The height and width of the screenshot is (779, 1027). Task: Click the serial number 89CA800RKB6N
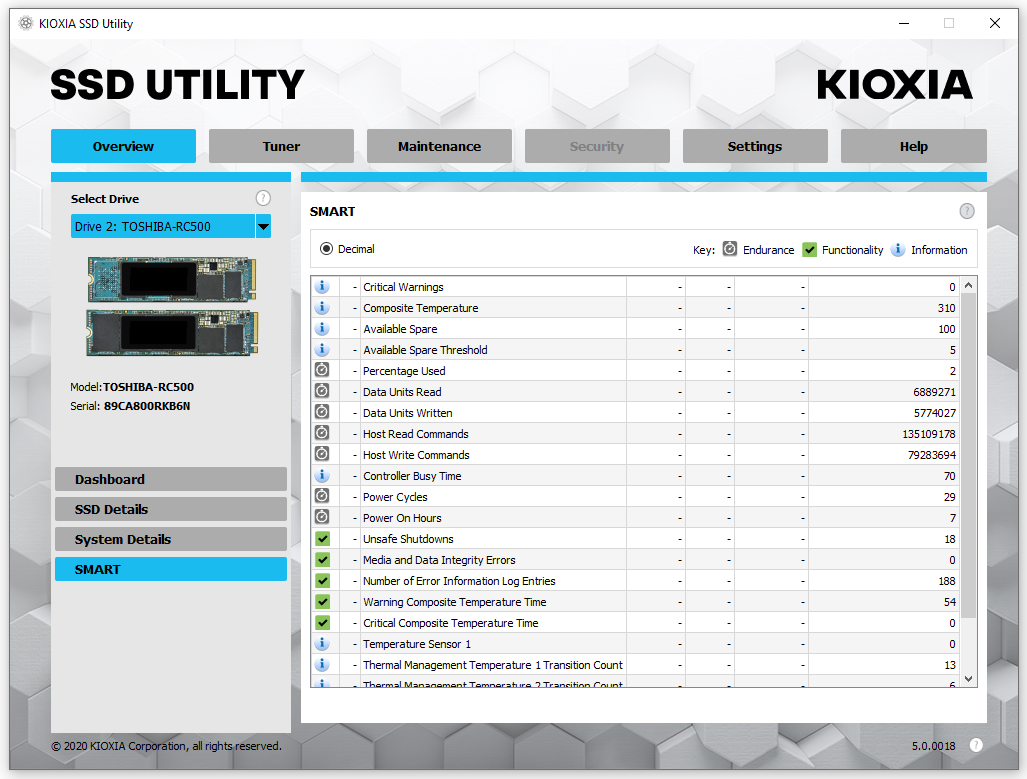147,406
